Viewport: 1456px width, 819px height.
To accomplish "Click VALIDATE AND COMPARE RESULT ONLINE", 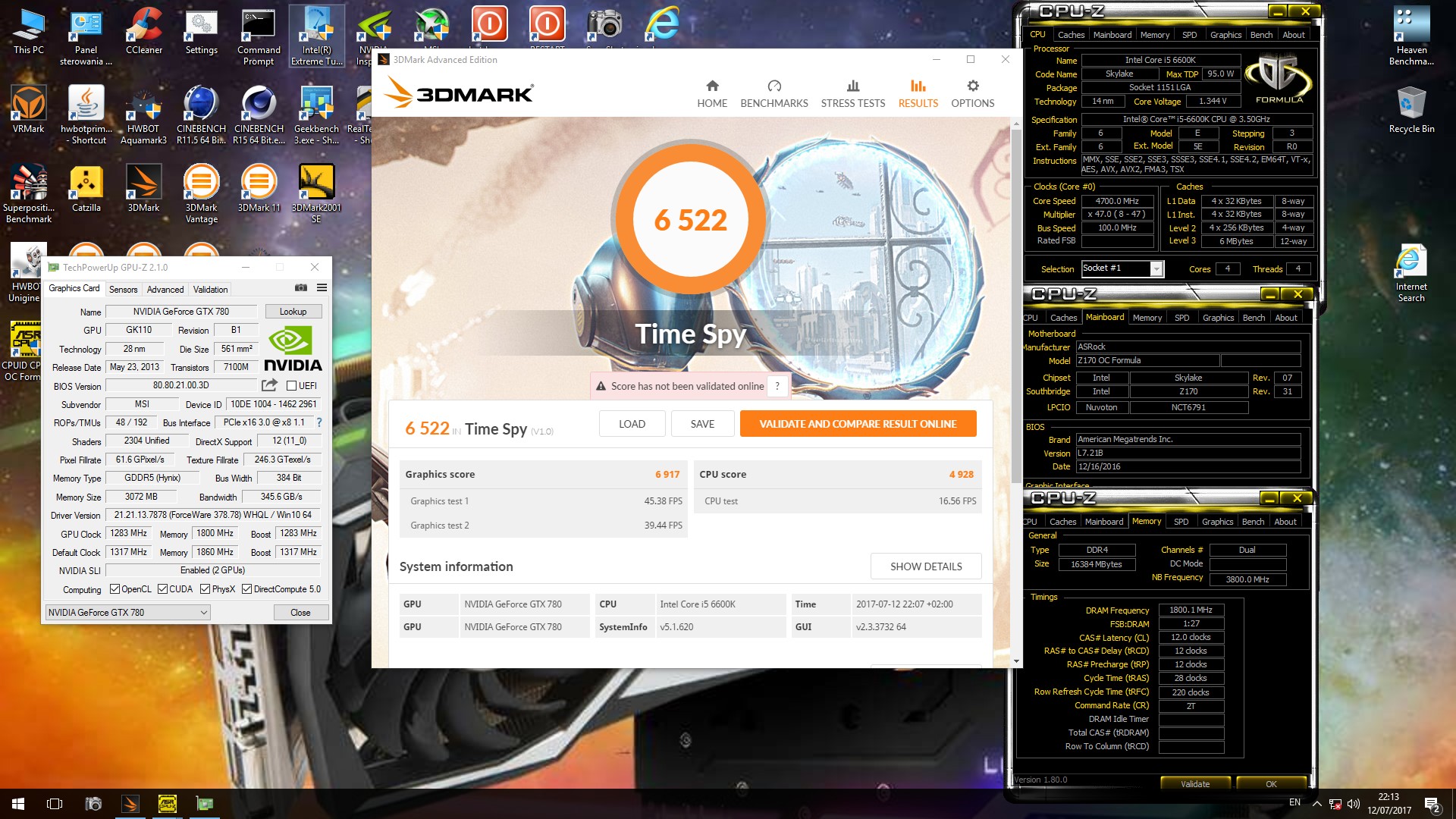I will pos(858,424).
